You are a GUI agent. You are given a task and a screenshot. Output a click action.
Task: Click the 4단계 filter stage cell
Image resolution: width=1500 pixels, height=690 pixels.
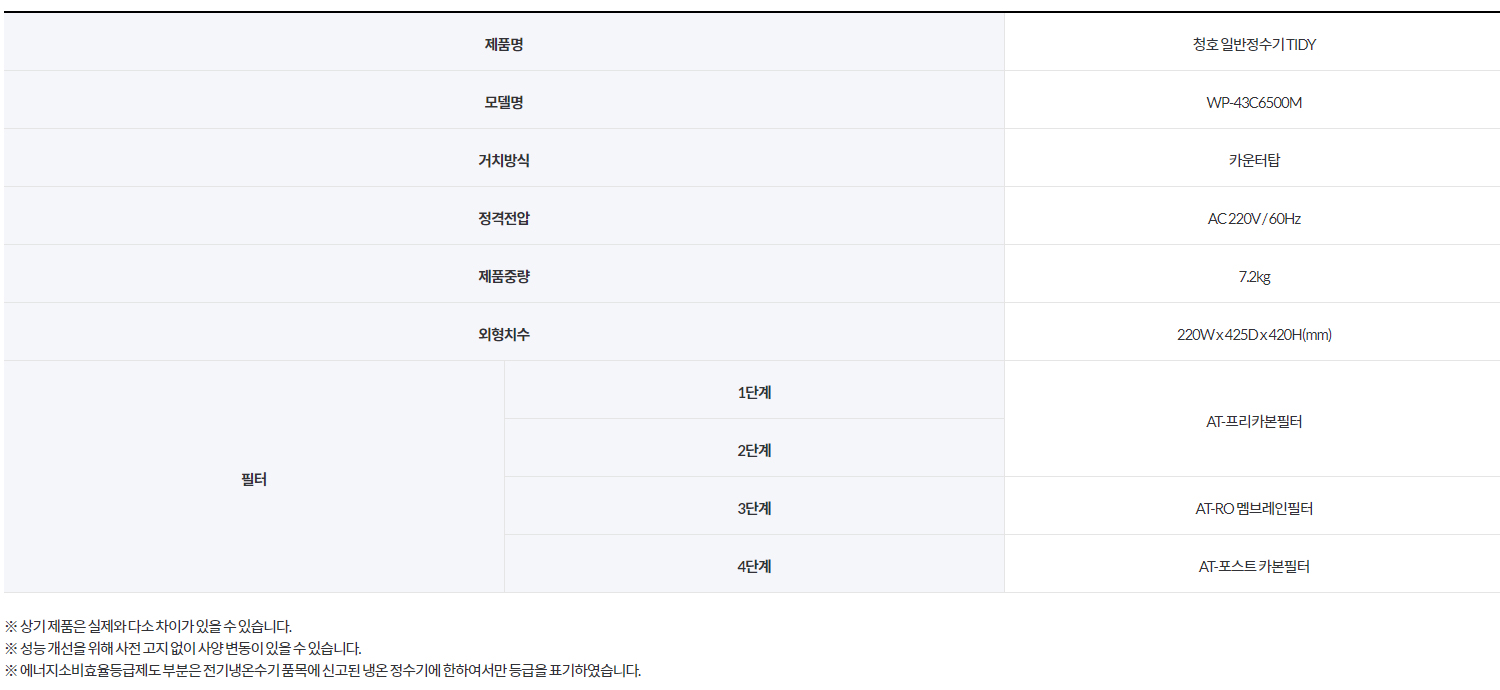coord(754,564)
